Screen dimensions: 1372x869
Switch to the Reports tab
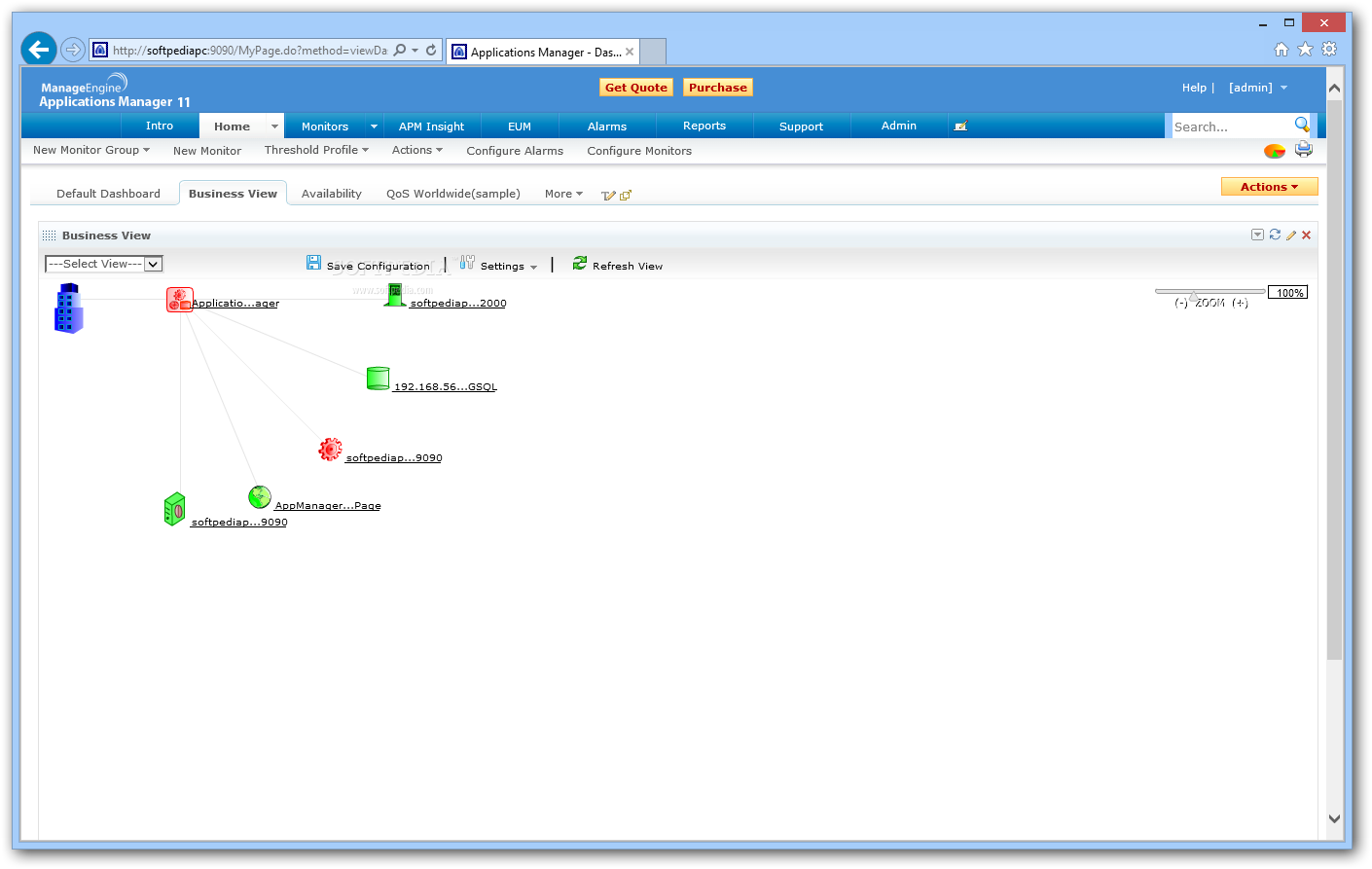(x=704, y=126)
